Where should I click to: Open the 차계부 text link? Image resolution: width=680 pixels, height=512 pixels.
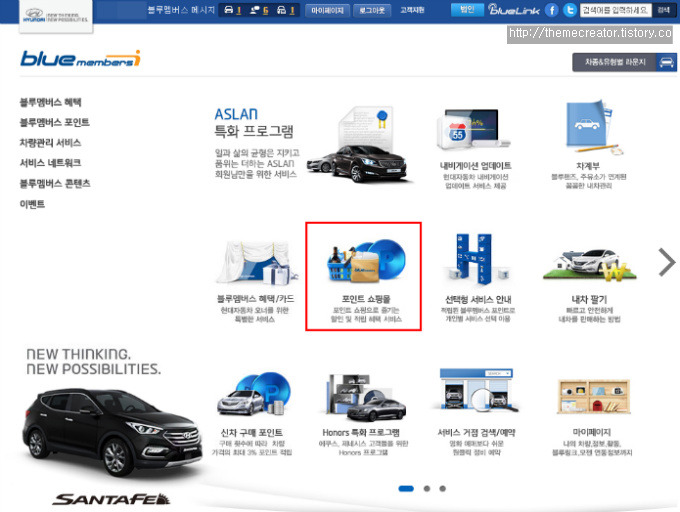[588, 166]
